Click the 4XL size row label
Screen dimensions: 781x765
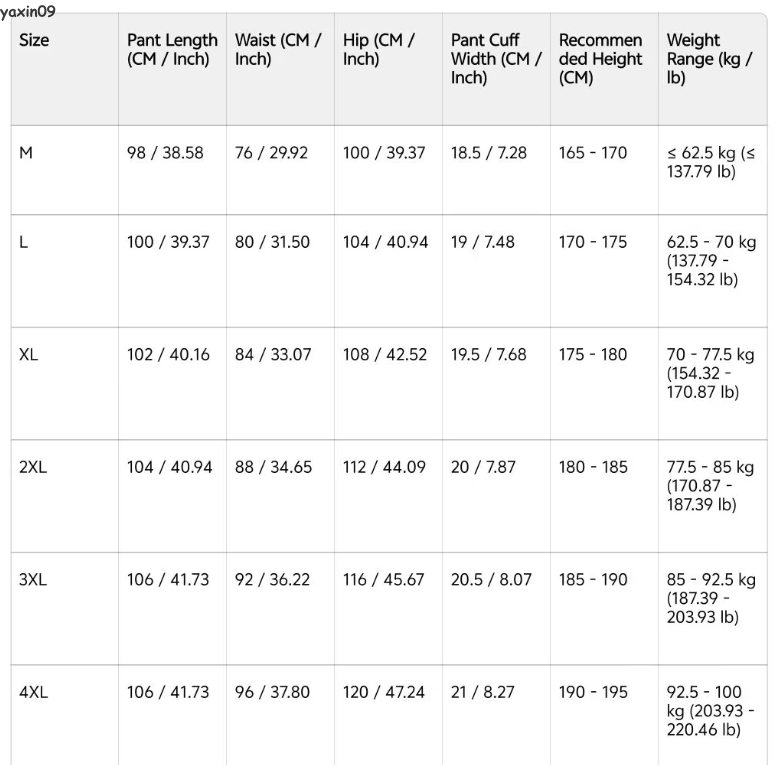pos(33,692)
